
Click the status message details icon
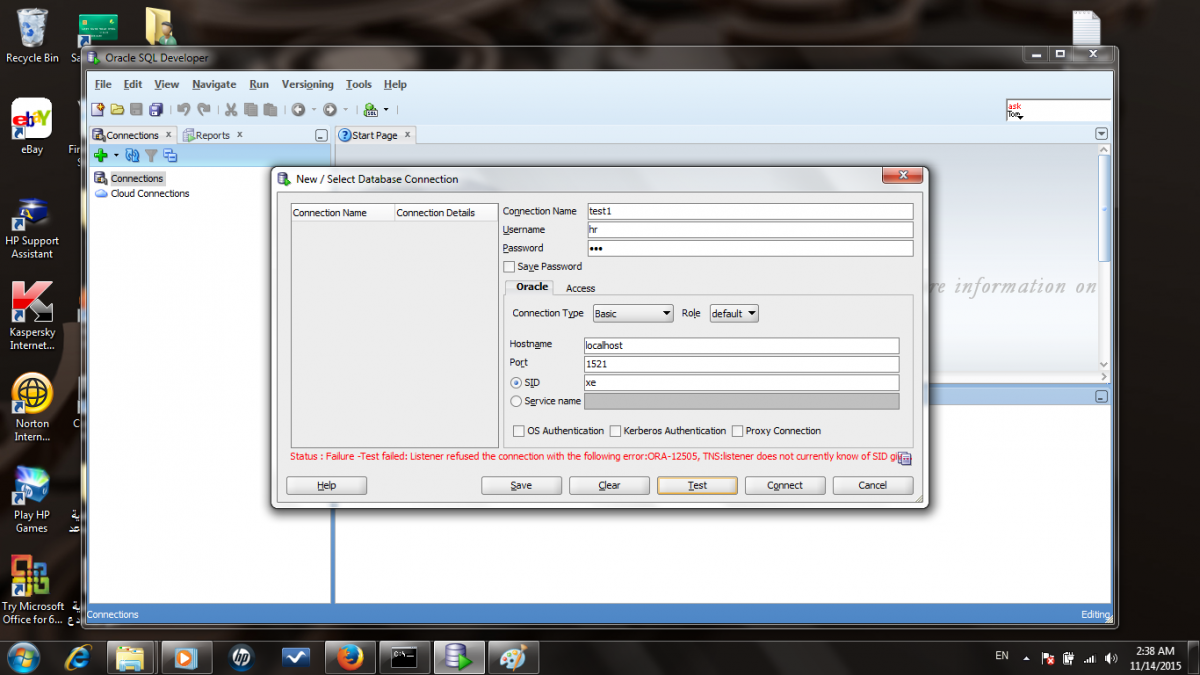pyautogui.click(x=904, y=458)
